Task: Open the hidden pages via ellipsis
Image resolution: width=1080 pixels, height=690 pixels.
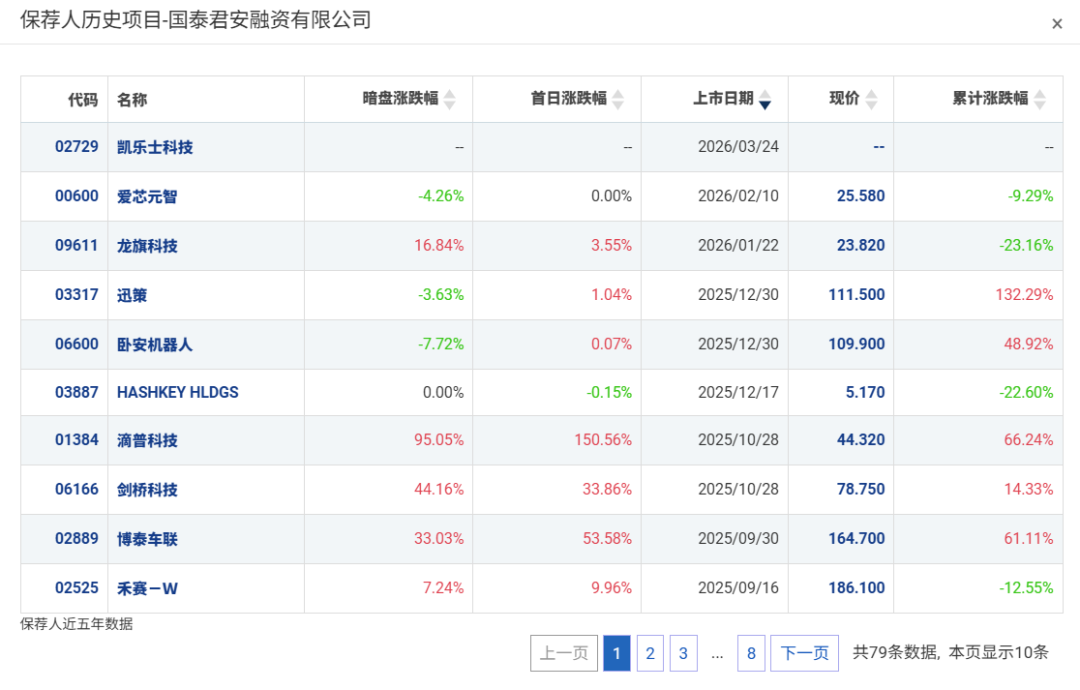Action: tap(717, 653)
